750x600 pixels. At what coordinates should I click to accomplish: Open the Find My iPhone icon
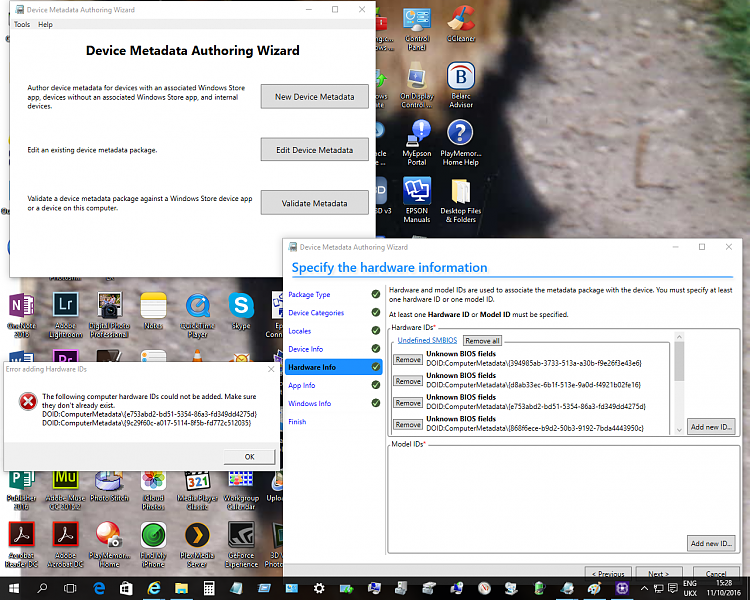(x=153, y=545)
